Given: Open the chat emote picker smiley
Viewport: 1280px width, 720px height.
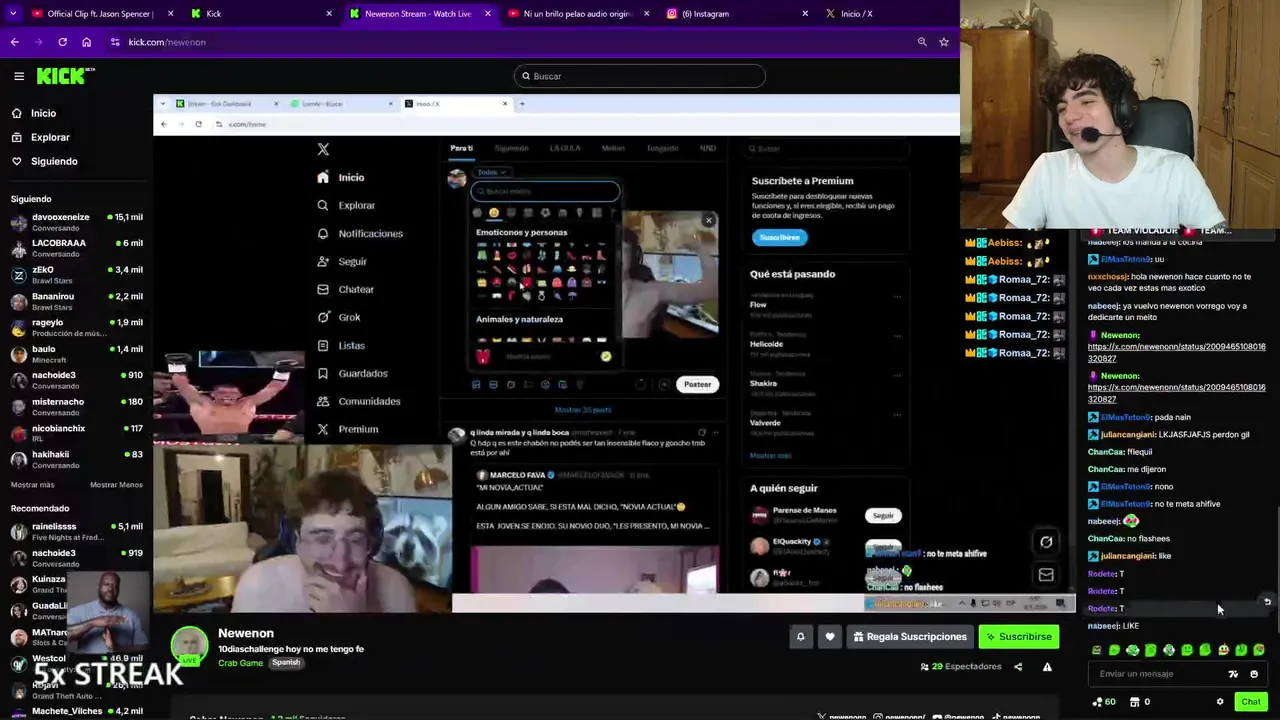Looking at the screenshot, I should (1254, 674).
